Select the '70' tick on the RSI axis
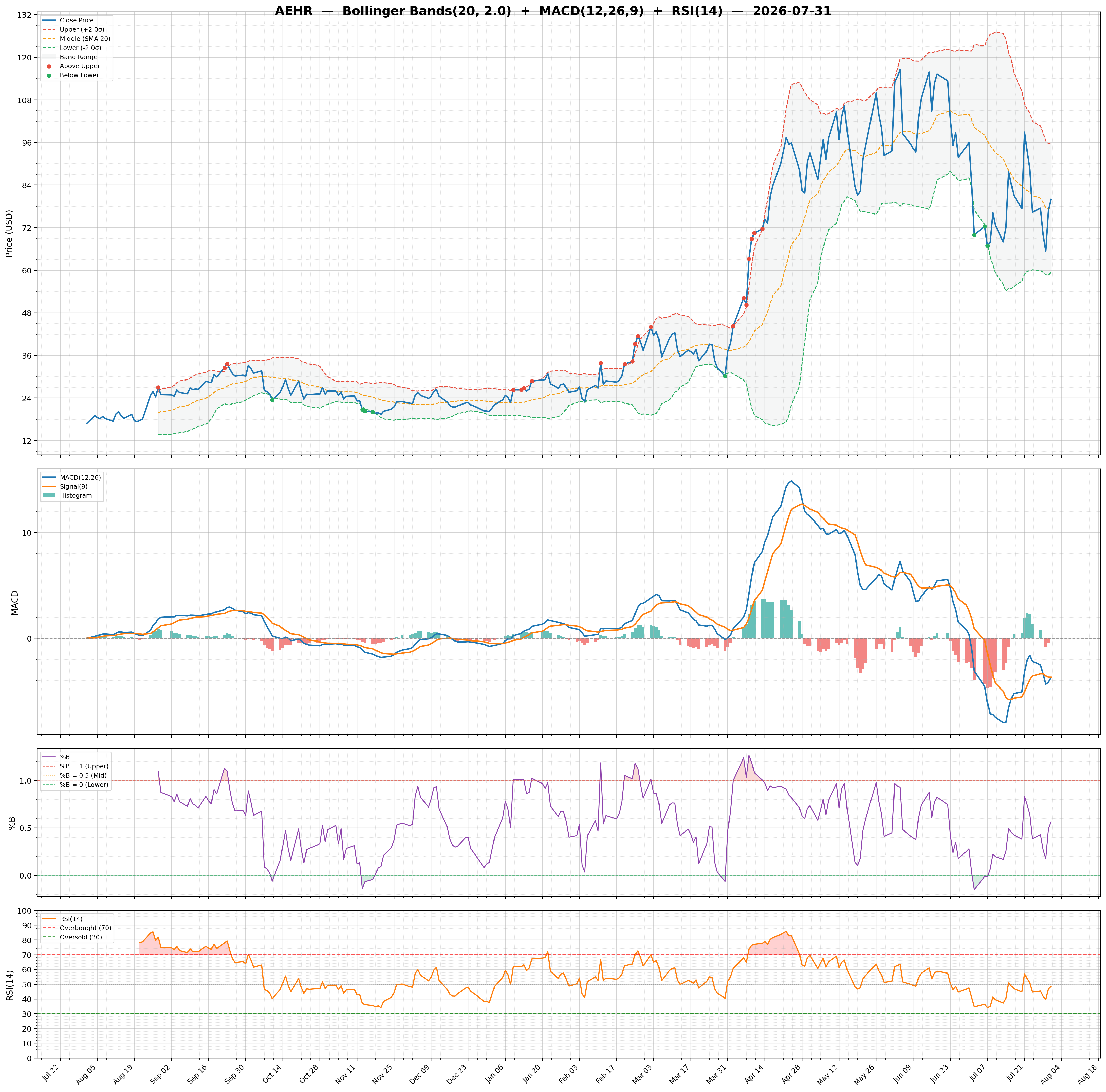1106x1092 pixels. tap(26, 955)
